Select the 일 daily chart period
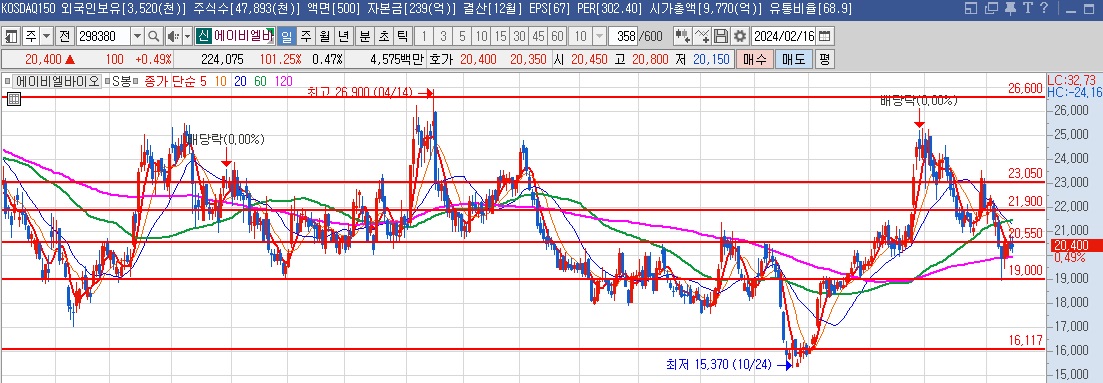The image size is (1103, 383). pyautogui.click(x=287, y=37)
